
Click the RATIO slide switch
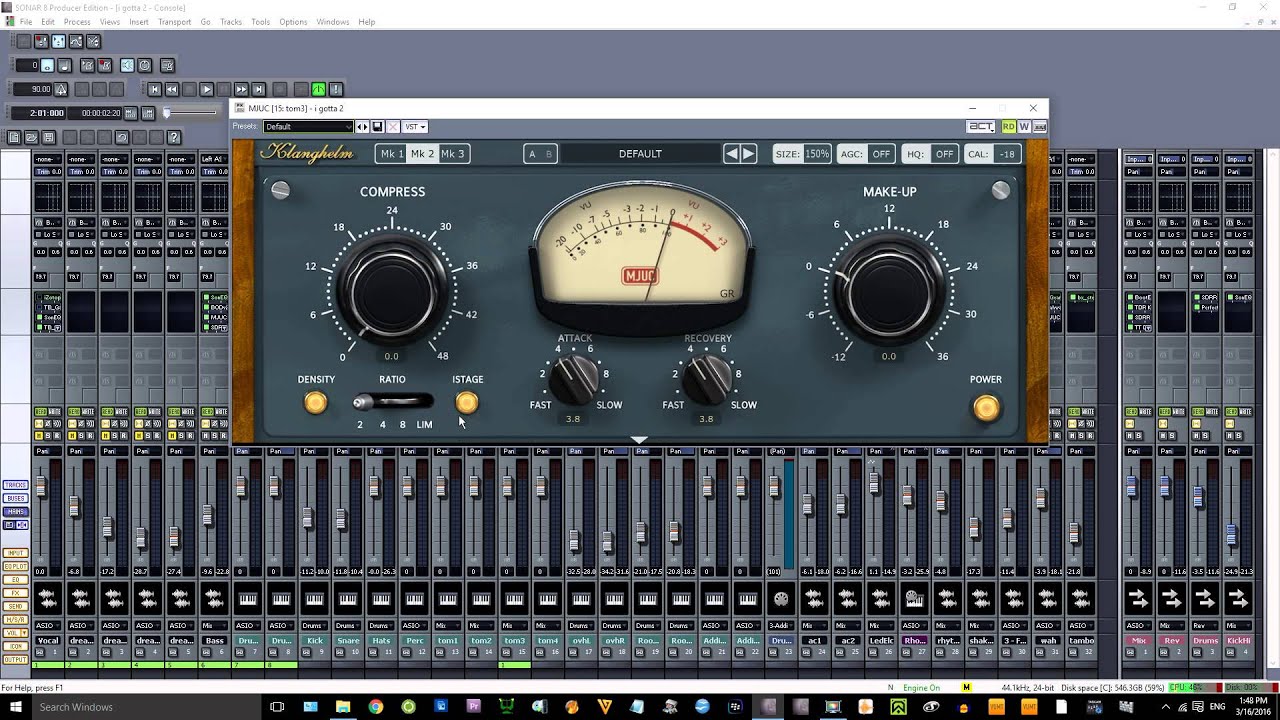point(393,402)
